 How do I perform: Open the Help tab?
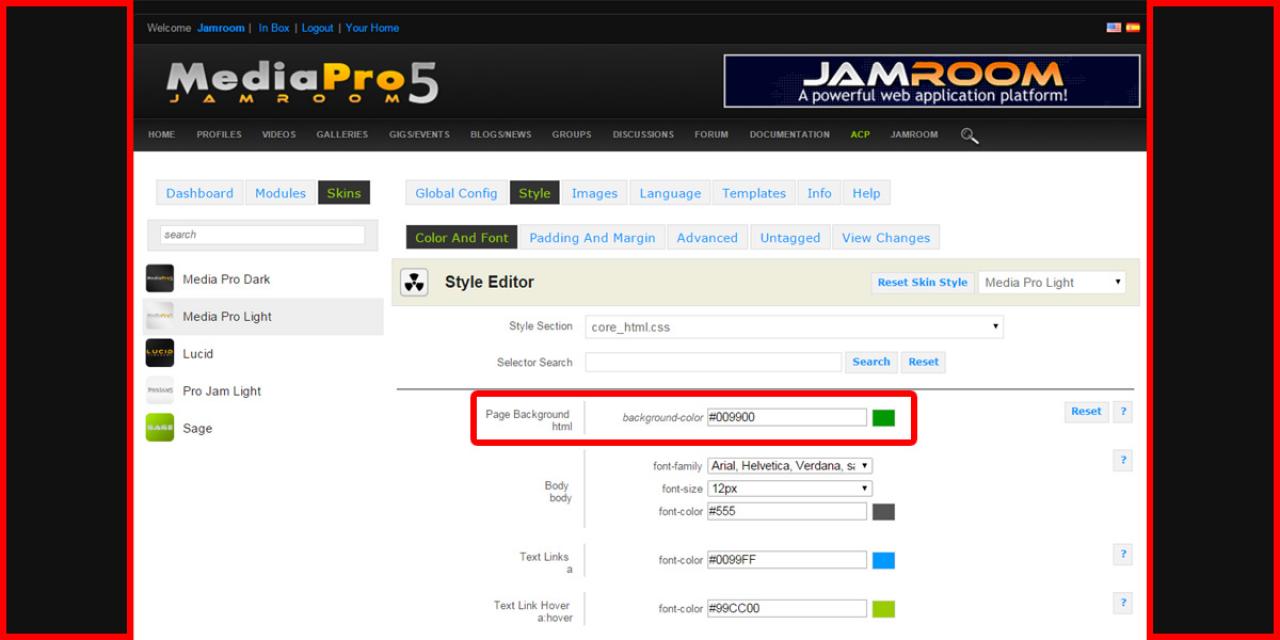(866, 193)
